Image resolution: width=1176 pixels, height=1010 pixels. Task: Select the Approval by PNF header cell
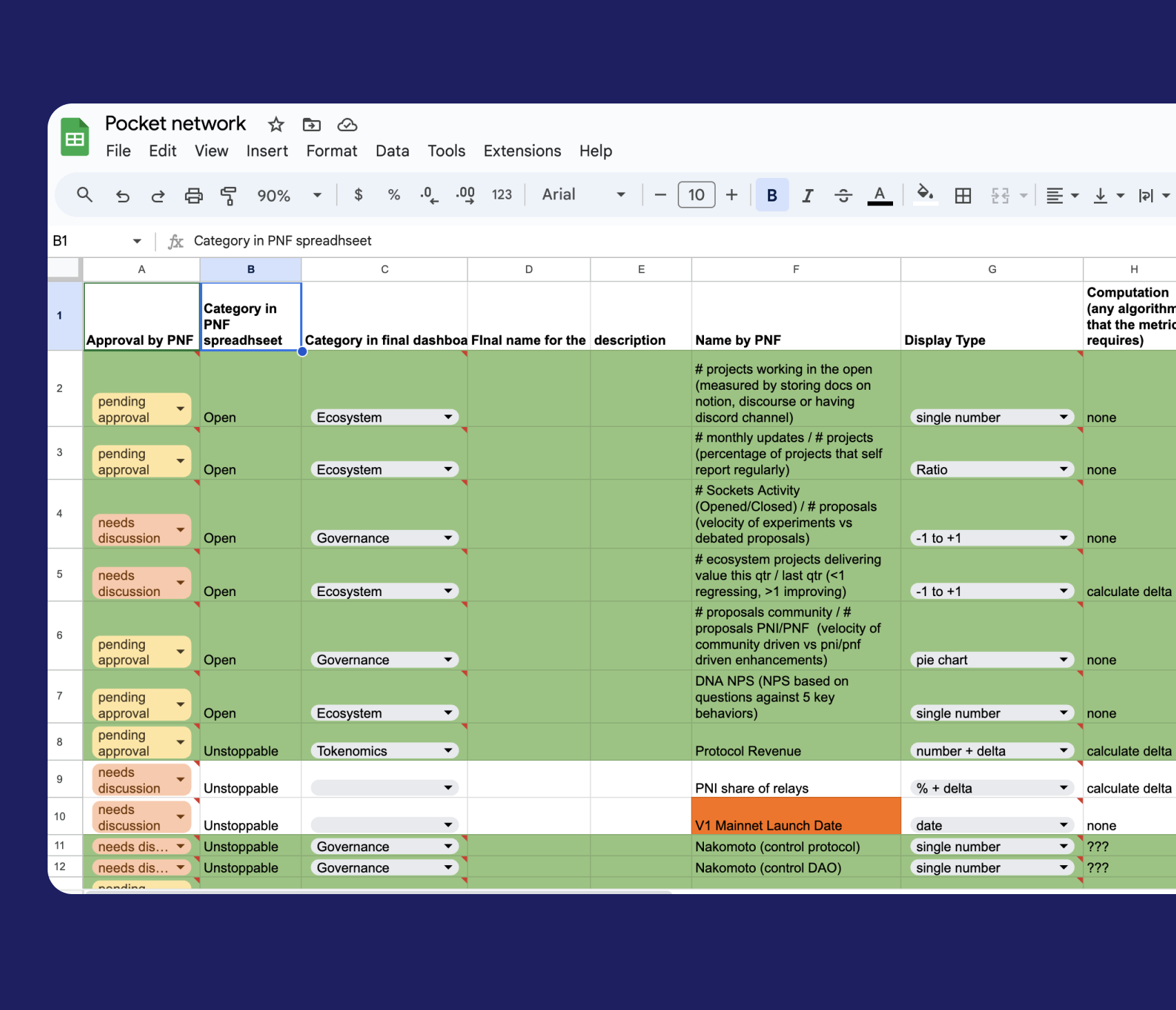(141, 317)
